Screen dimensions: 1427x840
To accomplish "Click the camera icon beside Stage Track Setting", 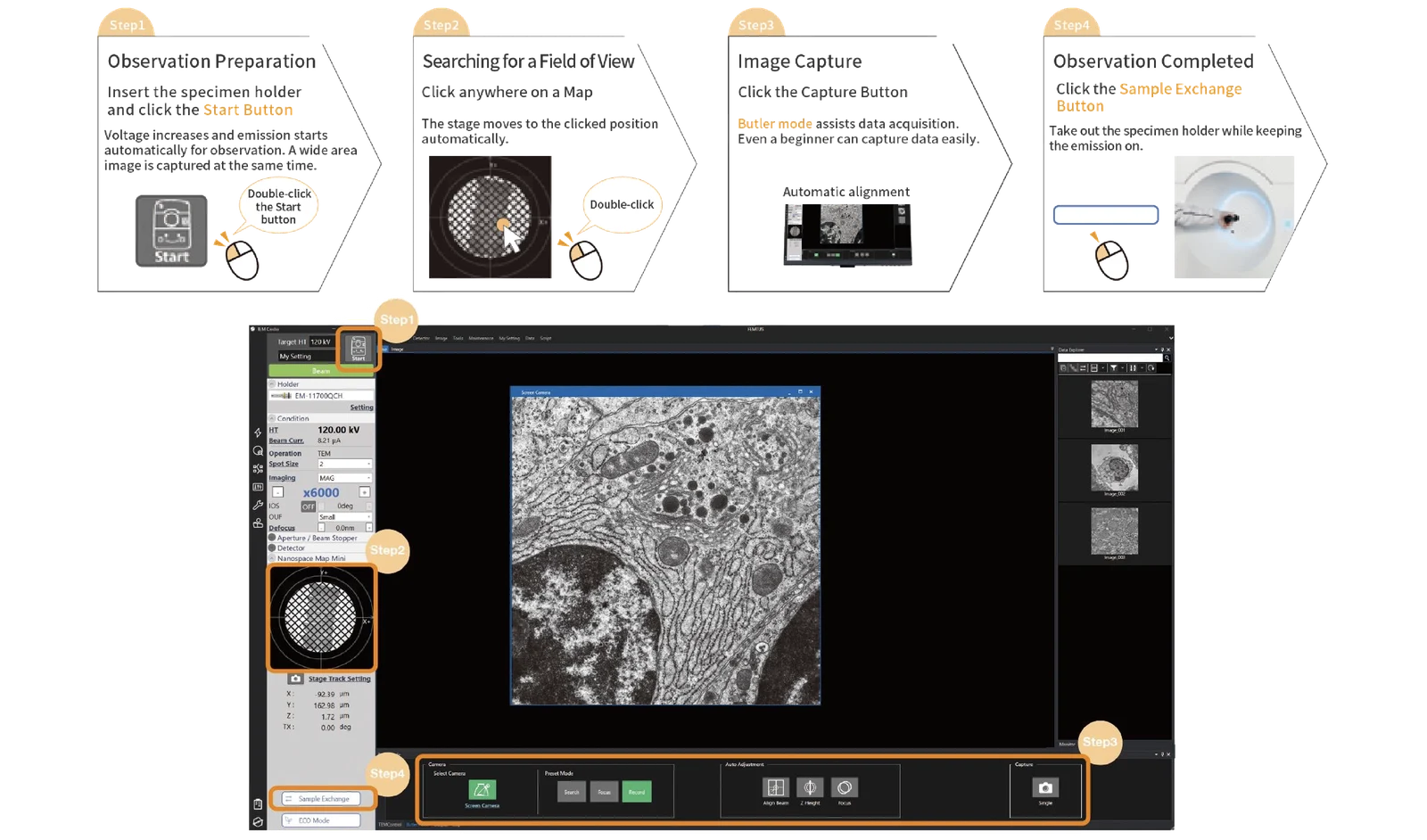I will click(295, 679).
